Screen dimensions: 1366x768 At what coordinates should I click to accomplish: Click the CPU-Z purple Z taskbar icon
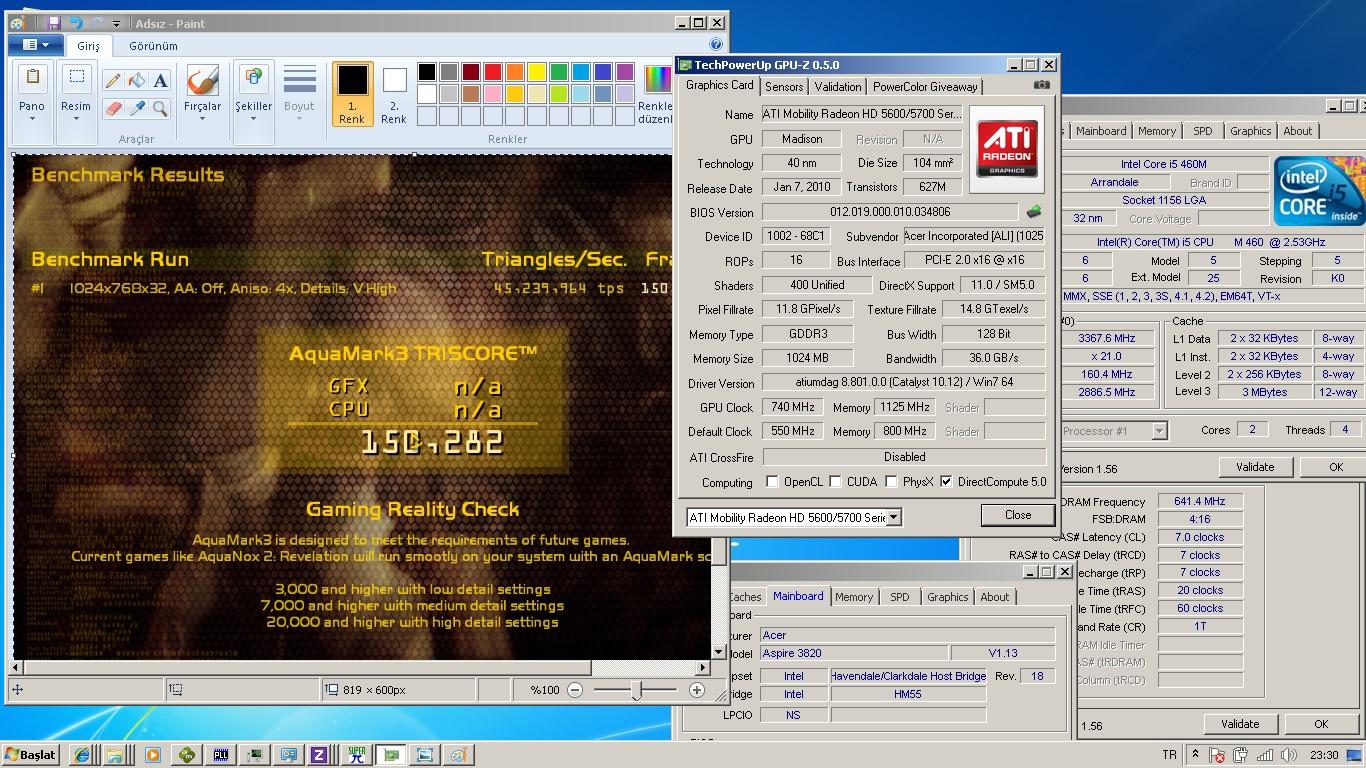(320, 755)
